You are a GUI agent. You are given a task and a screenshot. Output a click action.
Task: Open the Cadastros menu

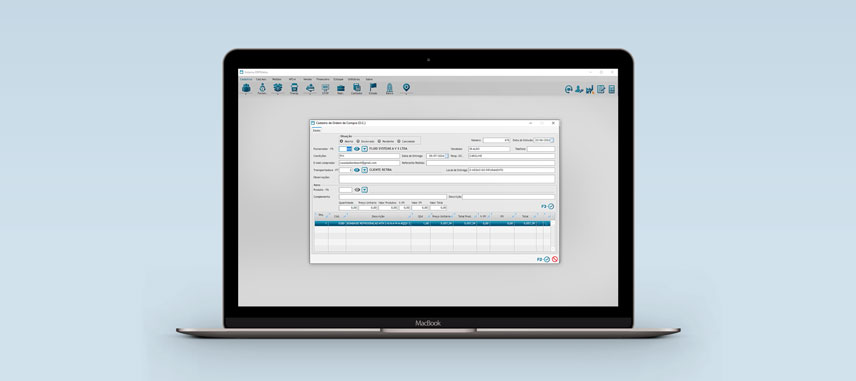coord(246,79)
